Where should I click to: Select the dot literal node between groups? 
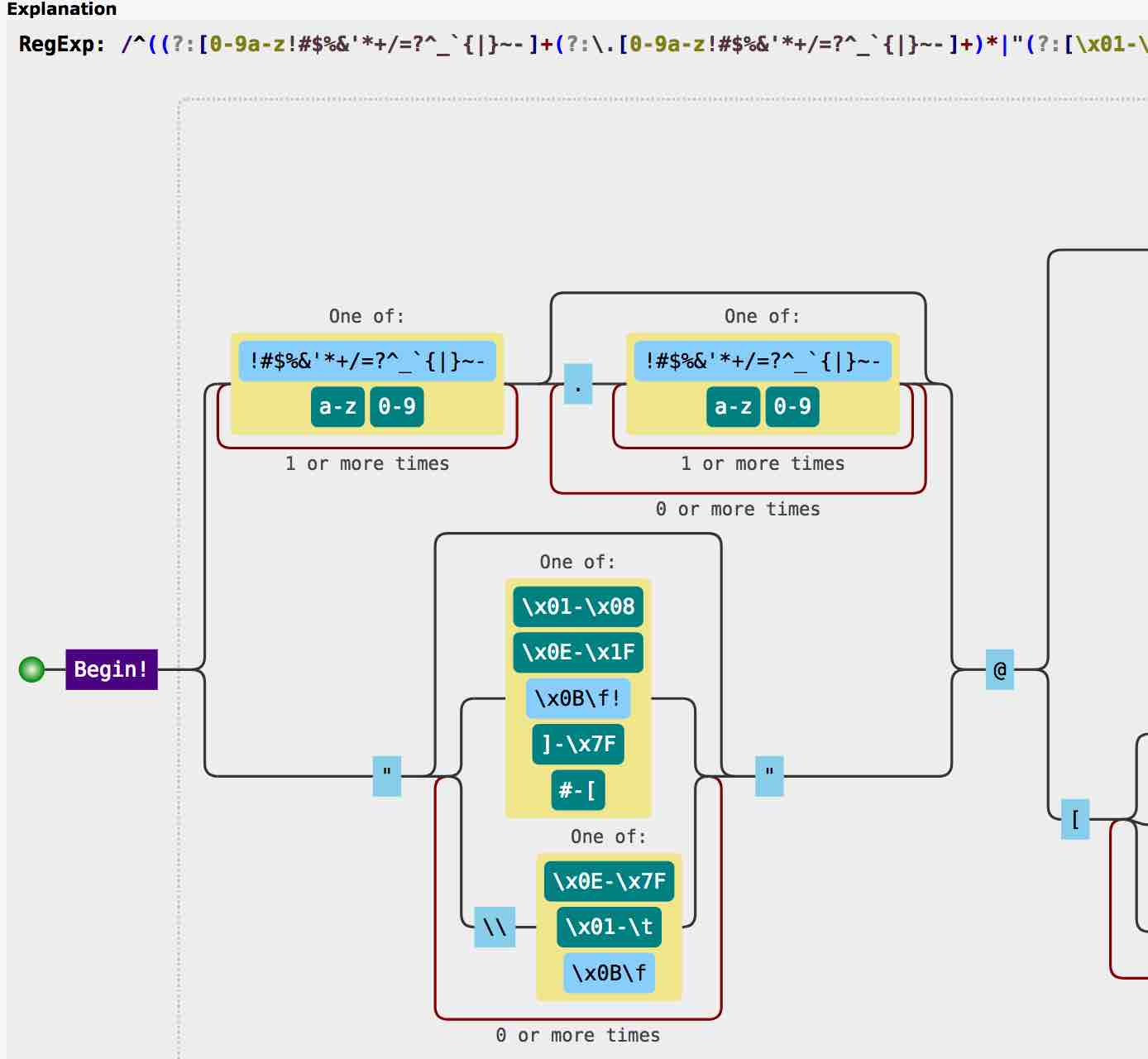point(579,383)
